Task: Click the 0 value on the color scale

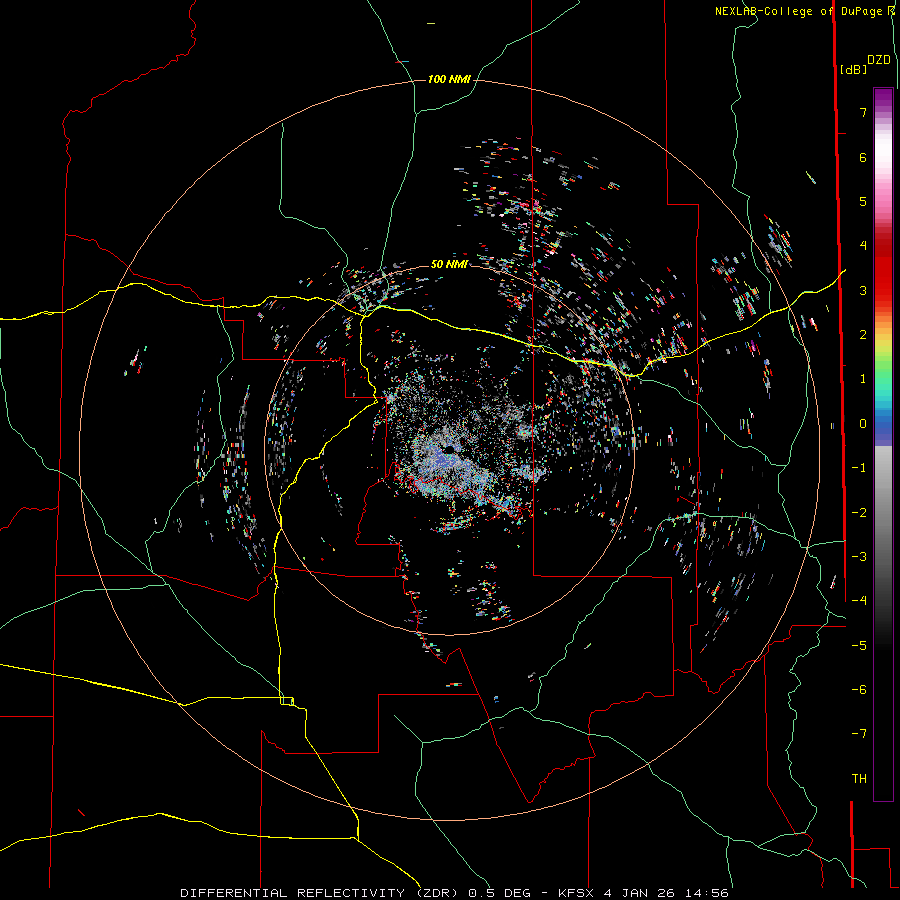Action: coord(863,424)
